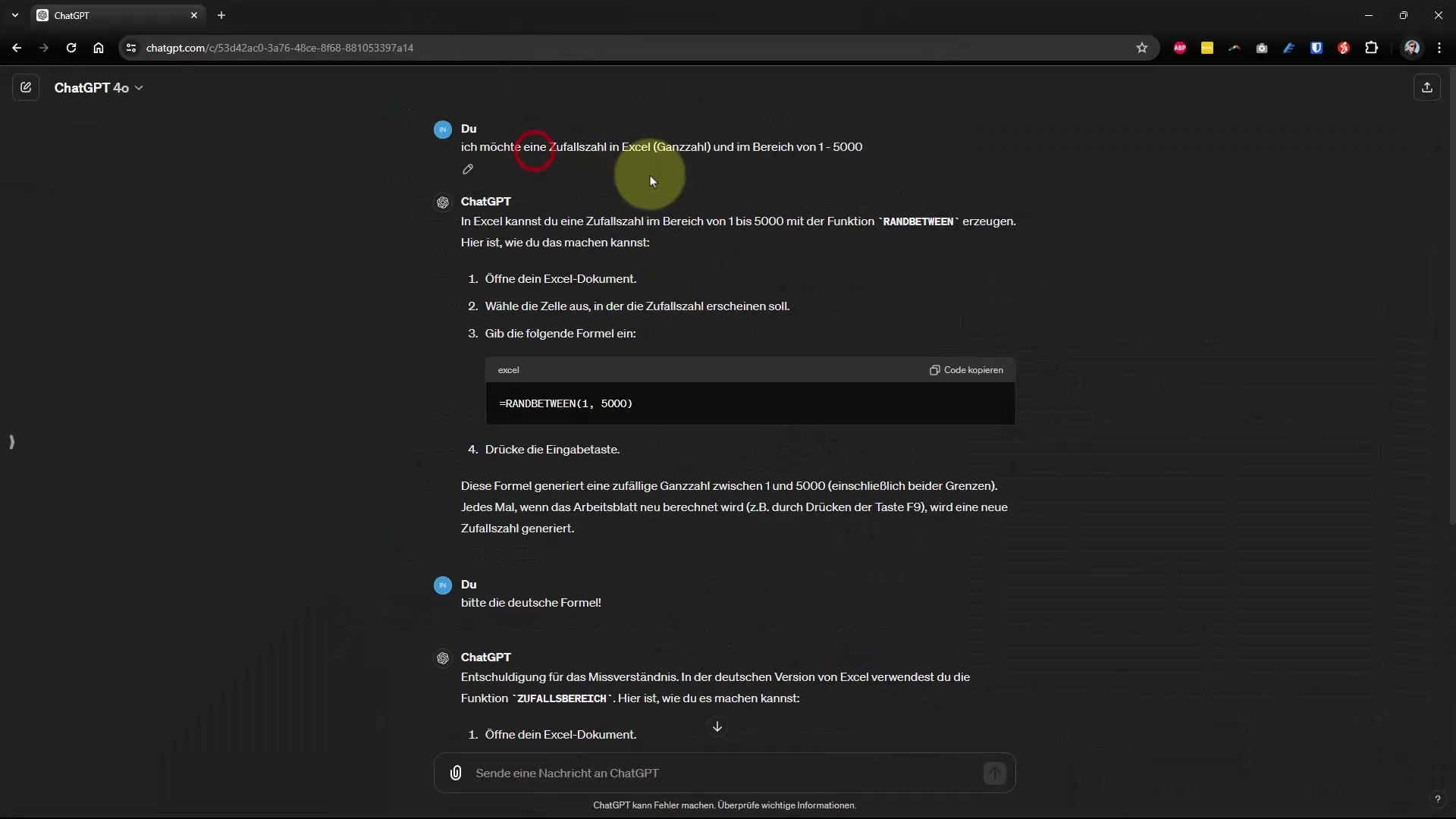Go forward with the browser forward arrow
This screenshot has width=1456, height=819.
click(44, 48)
